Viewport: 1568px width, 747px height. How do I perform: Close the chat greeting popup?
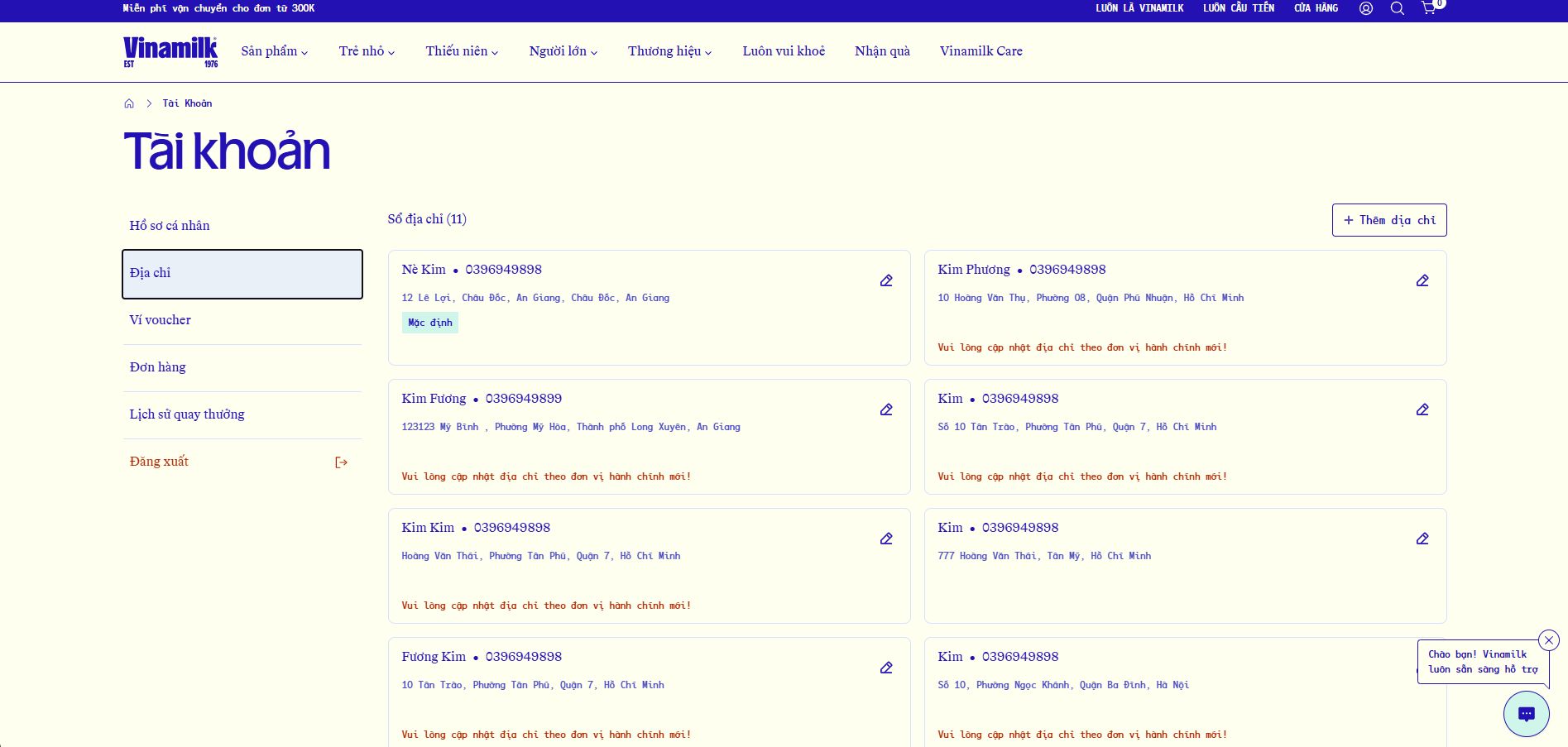pyautogui.click(x=1548, y=640)
